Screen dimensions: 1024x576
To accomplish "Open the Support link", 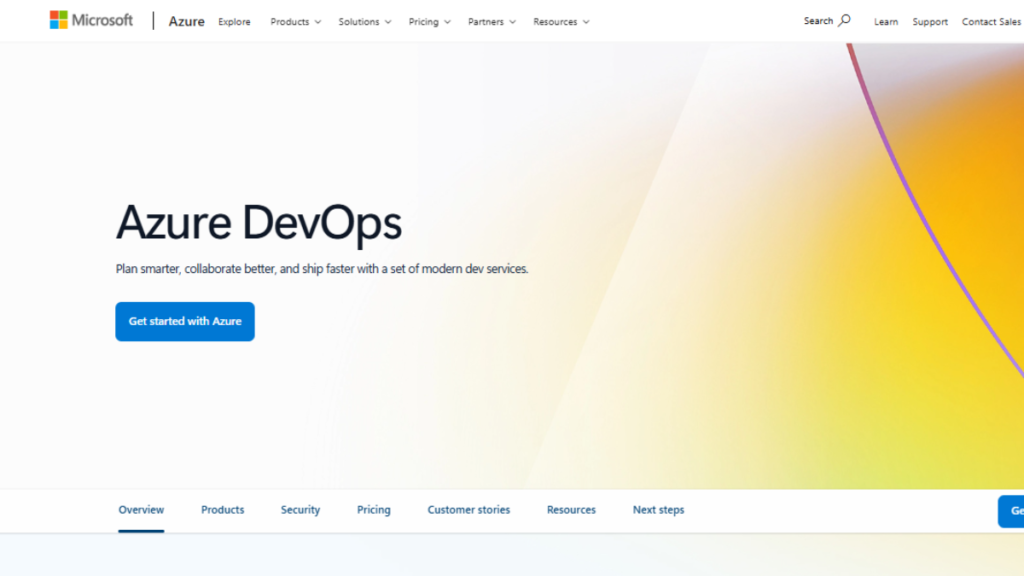I will (x=930, y=22).
